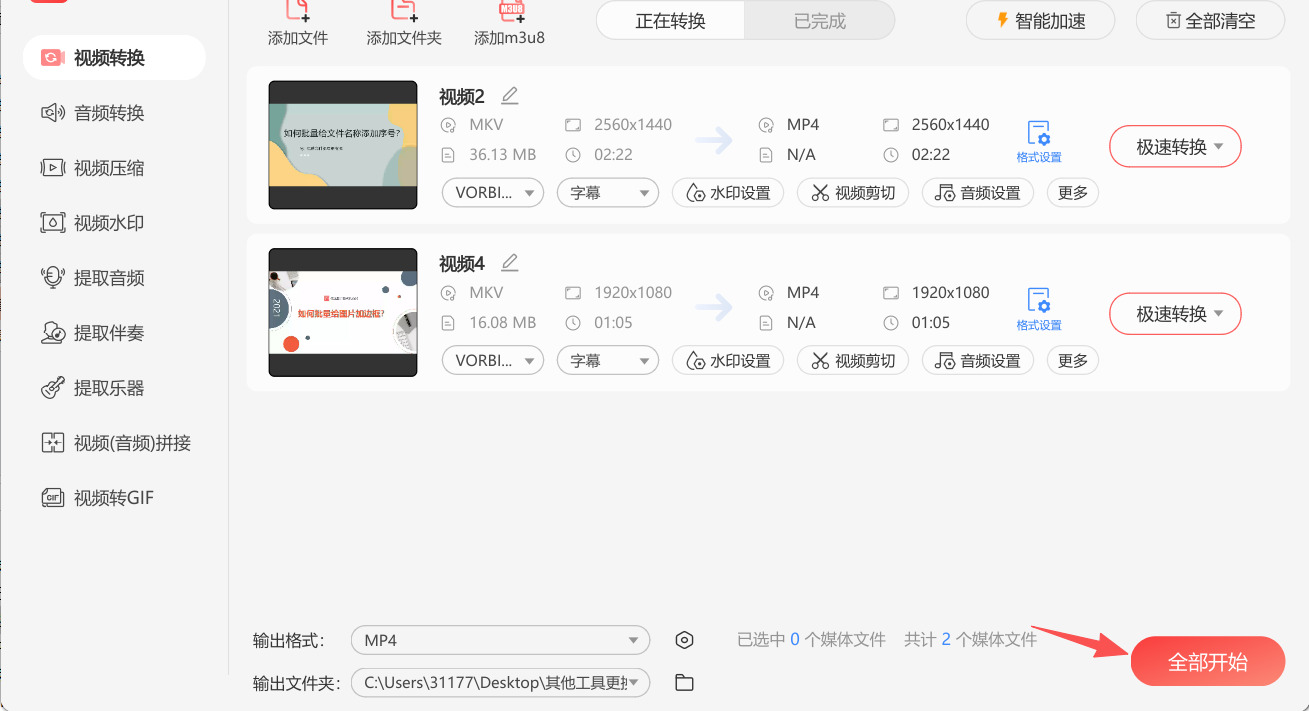Screen dimensions: 1309x711
Task: Click the Clear All (全部清空) button
Action: tap(1210, 21)
